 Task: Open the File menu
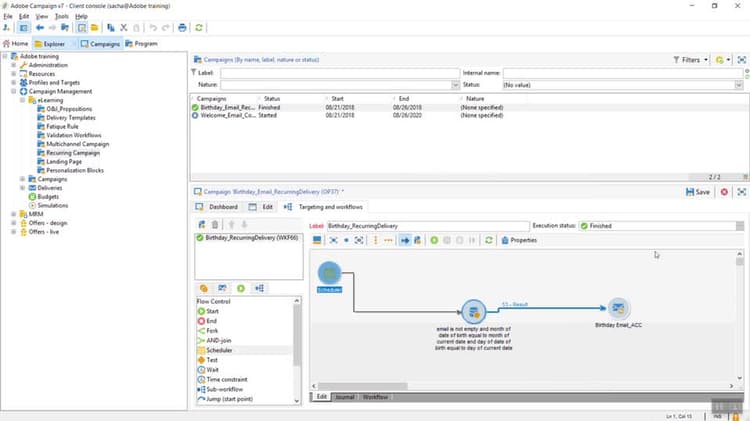point(8,16)
